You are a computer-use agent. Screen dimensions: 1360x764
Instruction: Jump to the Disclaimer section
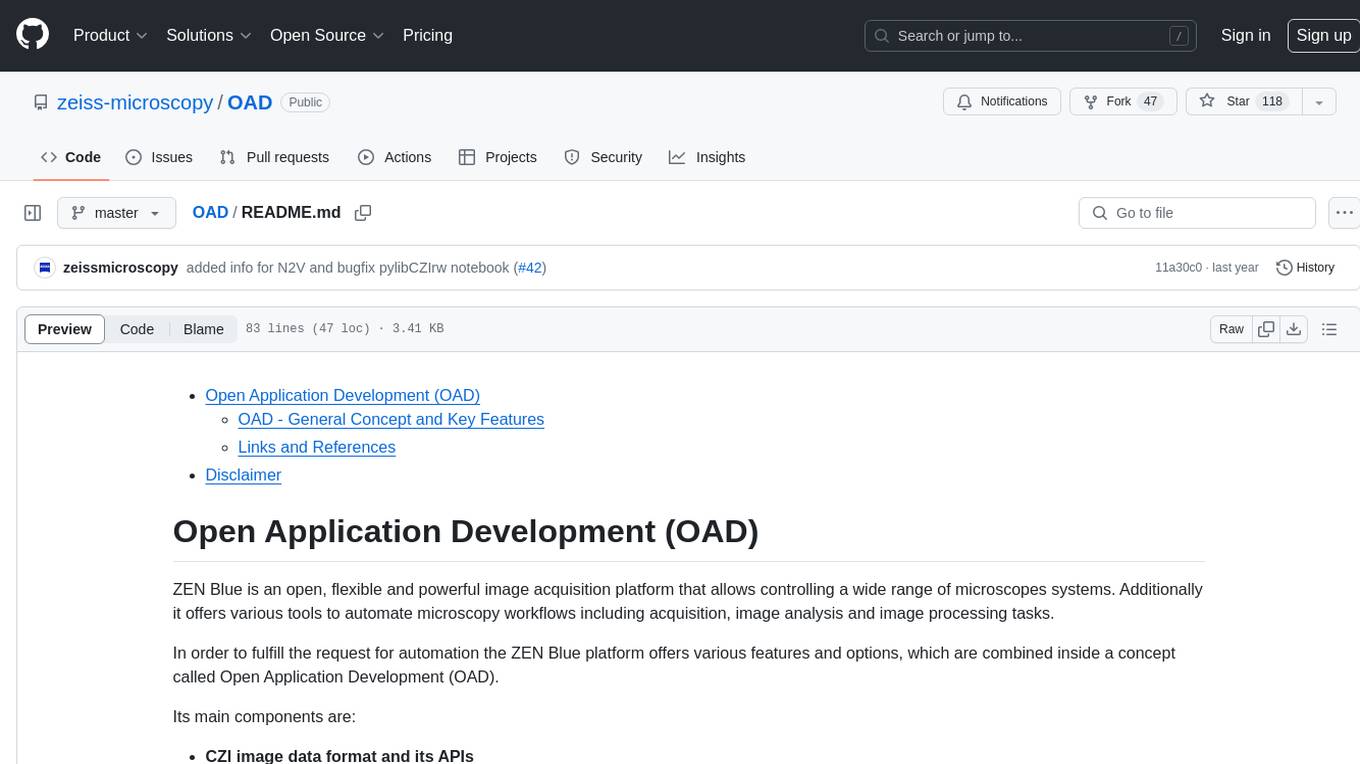[243, 475]
